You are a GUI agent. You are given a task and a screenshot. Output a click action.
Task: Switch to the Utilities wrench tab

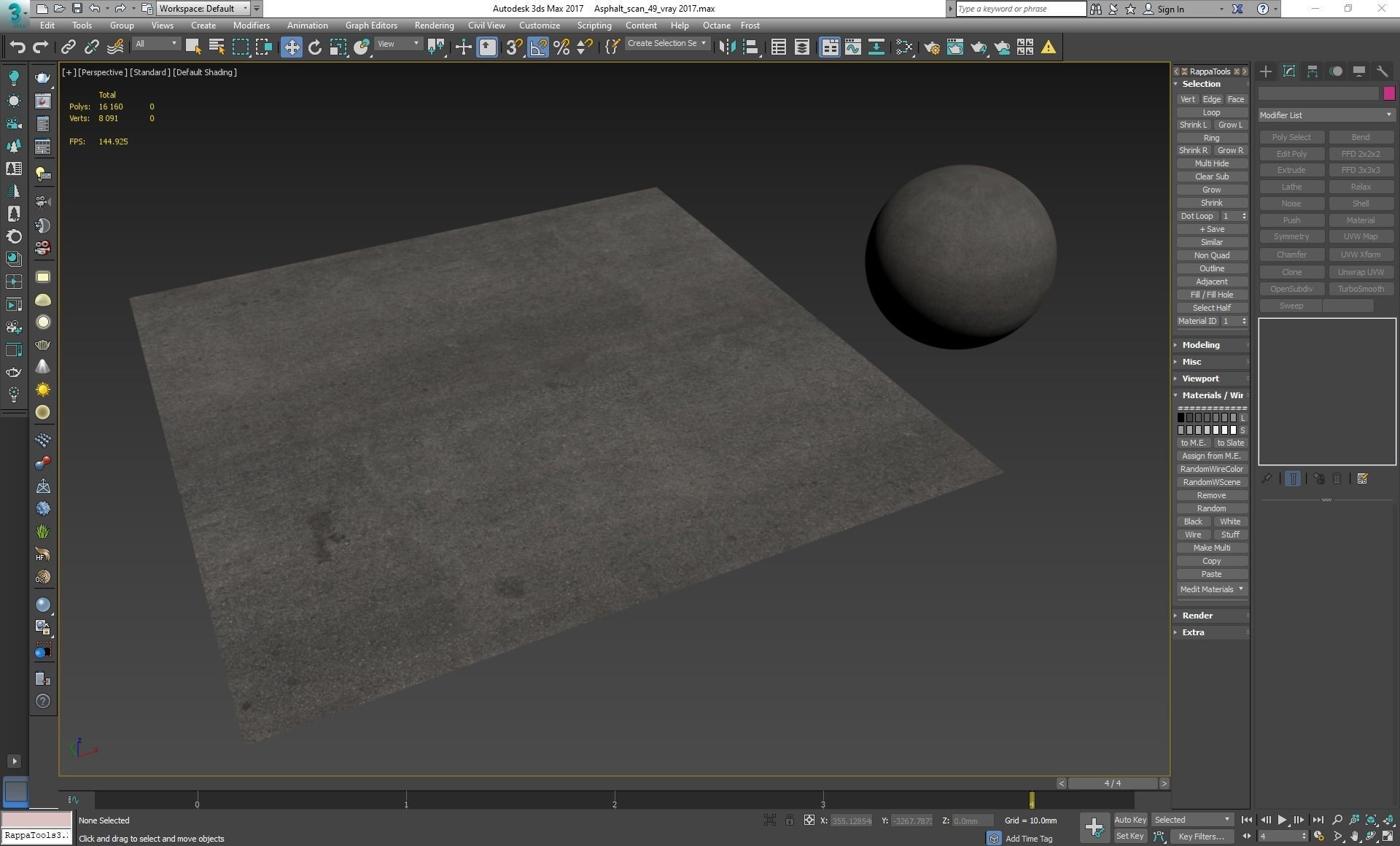pyautogui.click(x=1382, y=71)
